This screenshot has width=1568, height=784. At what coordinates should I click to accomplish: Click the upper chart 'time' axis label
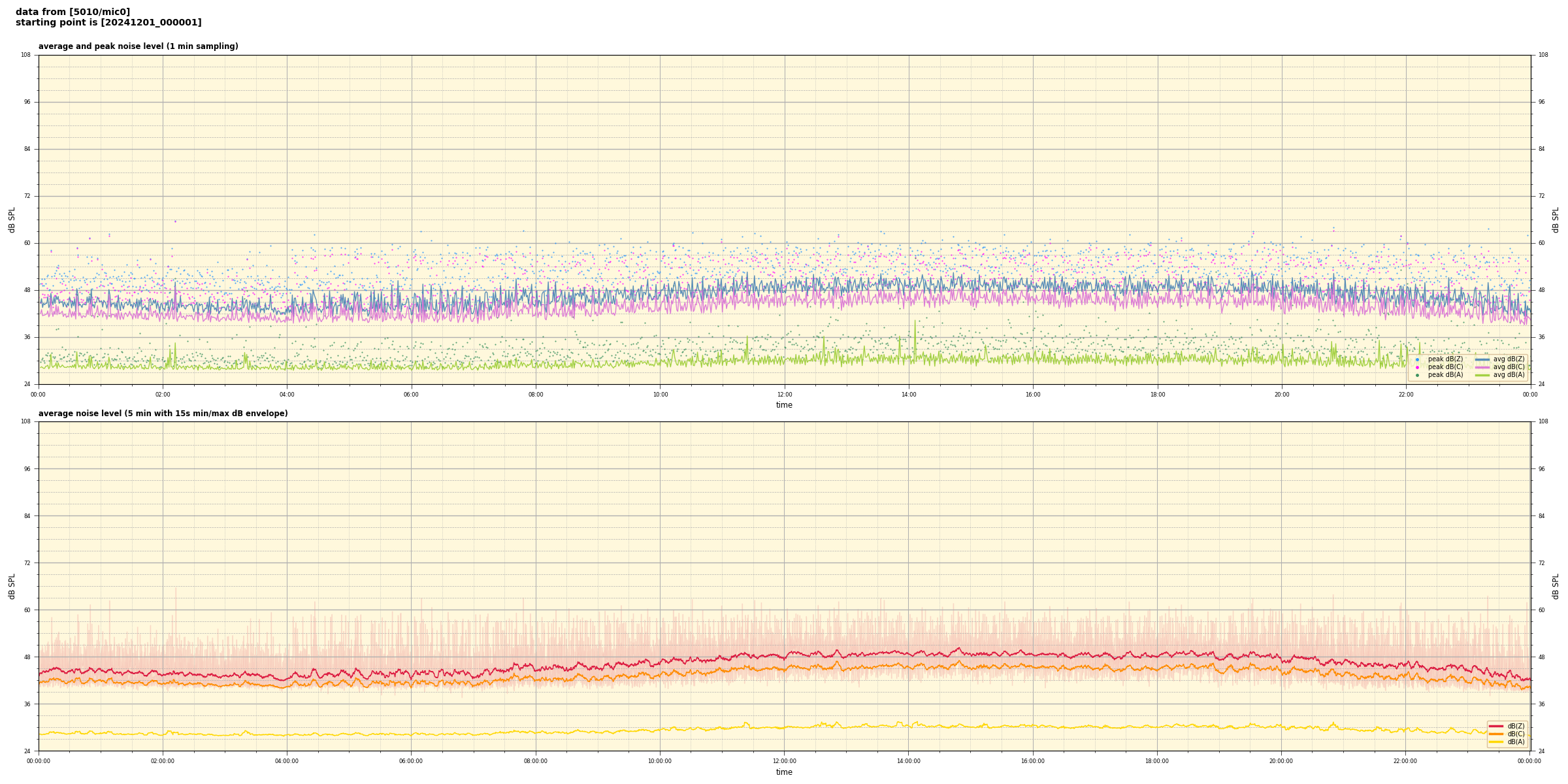tap(784, 405)
